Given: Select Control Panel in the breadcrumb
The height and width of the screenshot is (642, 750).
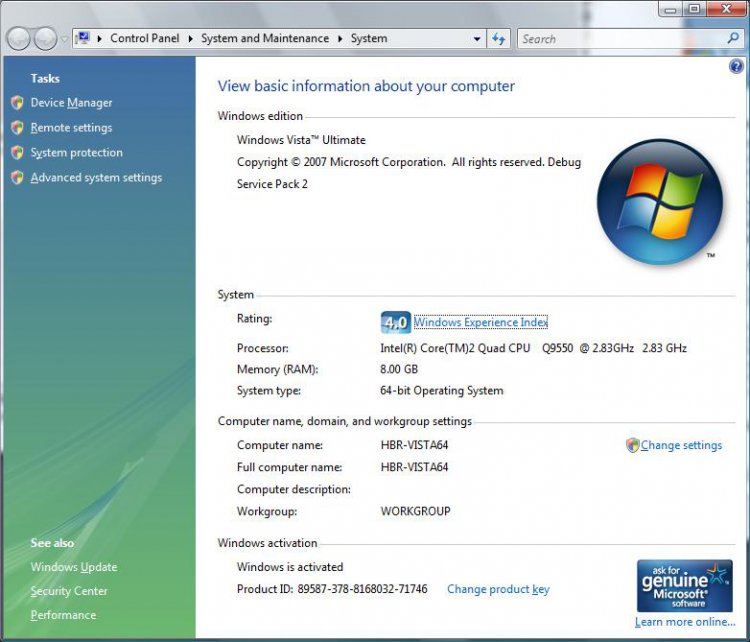Looking at the screenshot, I should point(145,38).
